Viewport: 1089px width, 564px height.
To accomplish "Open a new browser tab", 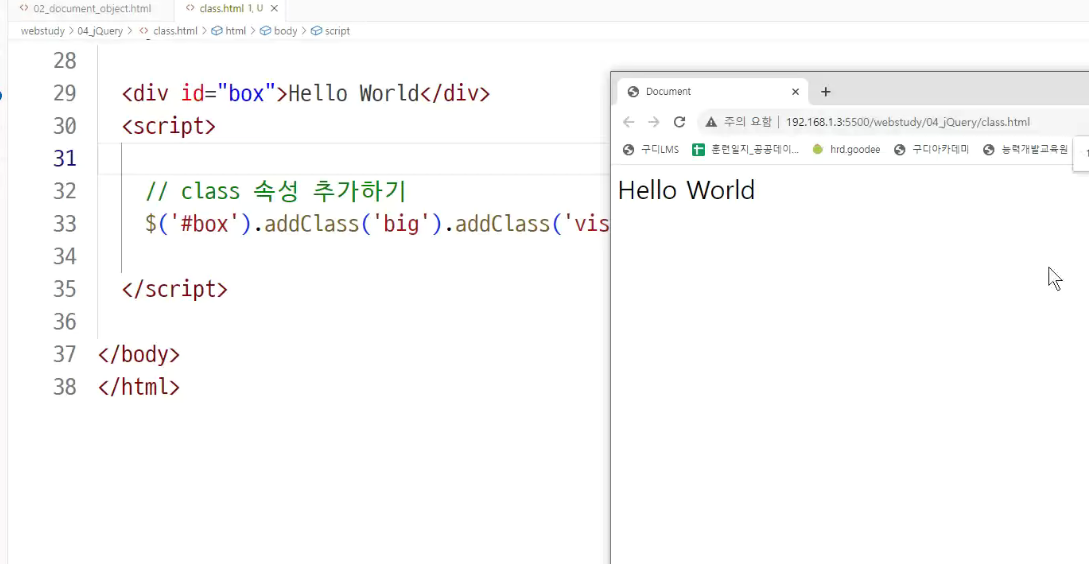I will click(x=826, y=92).
